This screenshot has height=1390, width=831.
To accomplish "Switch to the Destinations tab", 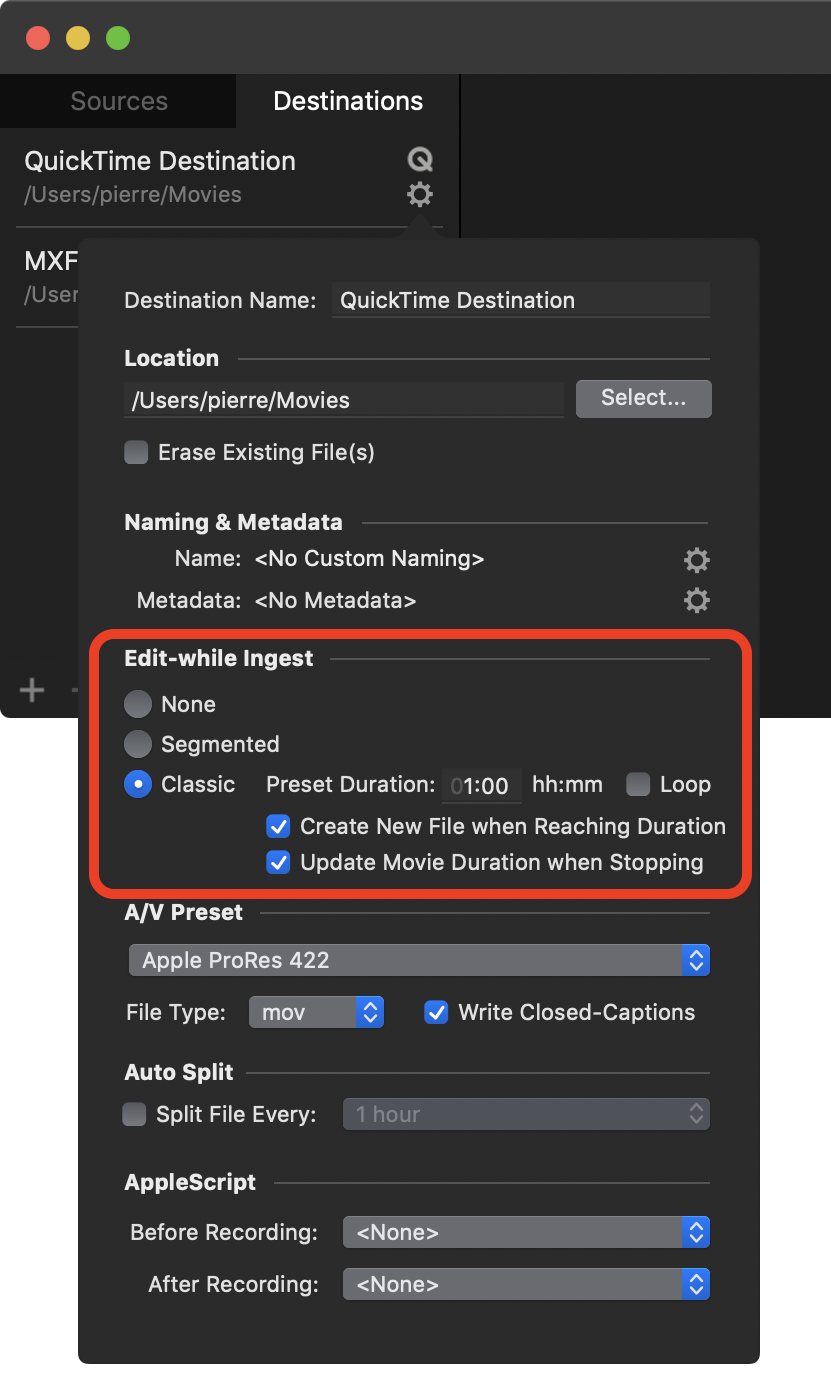I will click(348, 101).
